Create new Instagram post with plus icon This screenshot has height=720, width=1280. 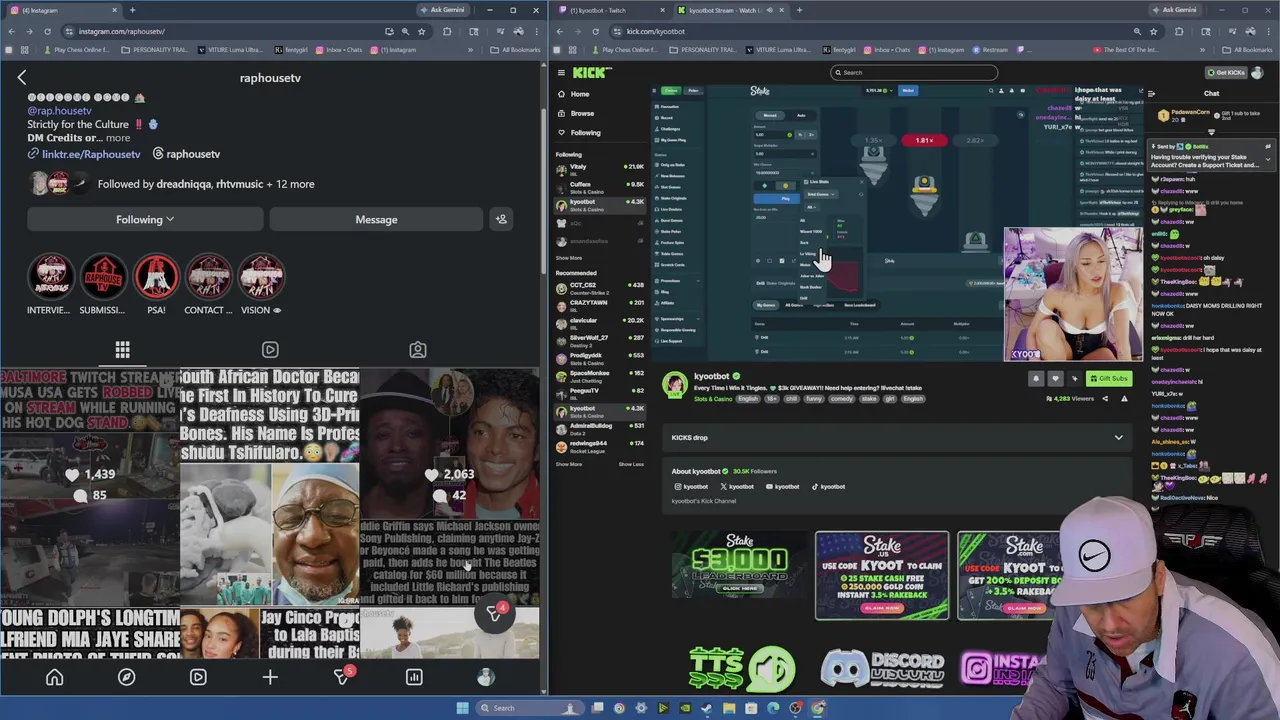coord(270,677)
